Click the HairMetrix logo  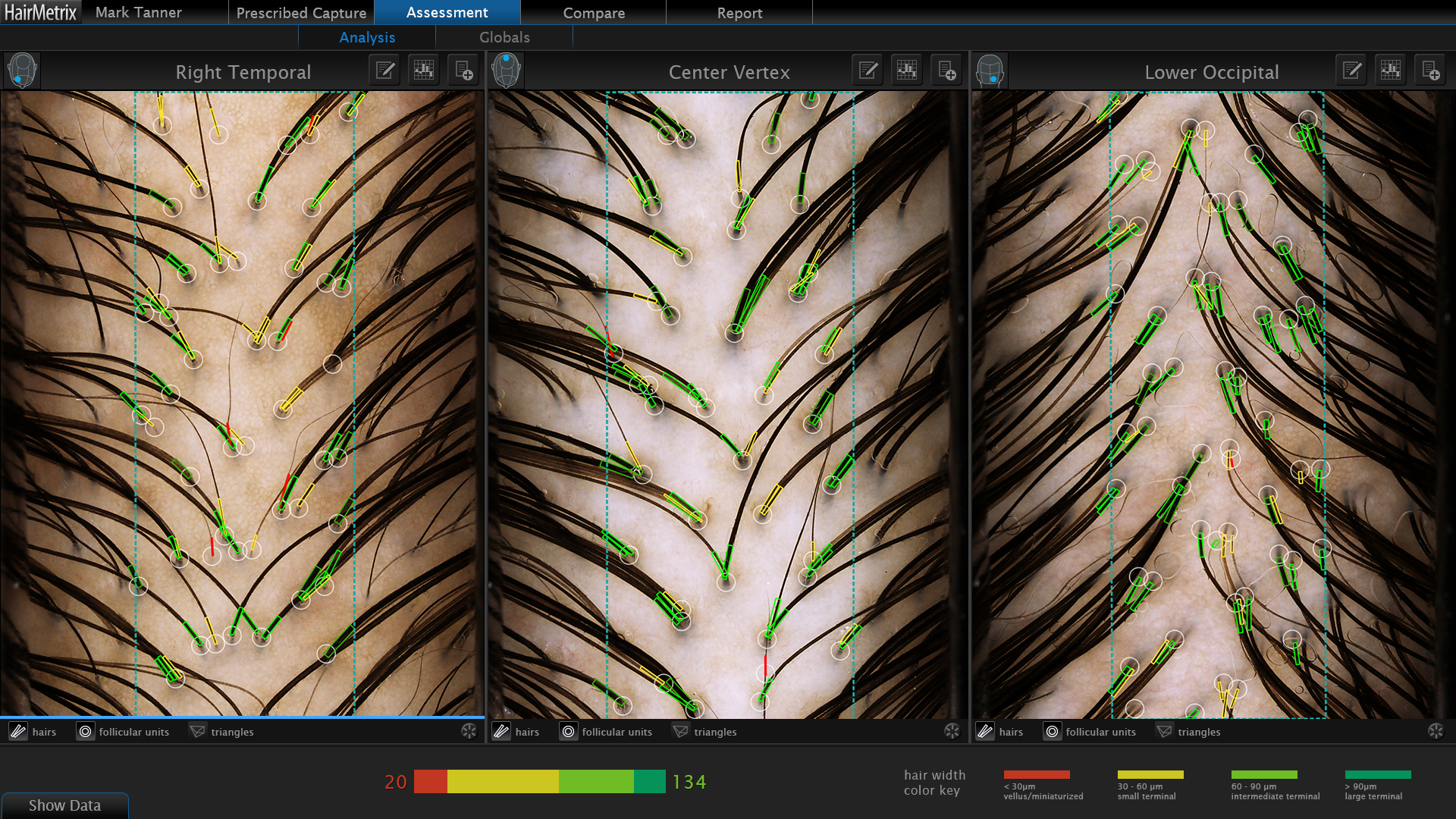(41, 12)
